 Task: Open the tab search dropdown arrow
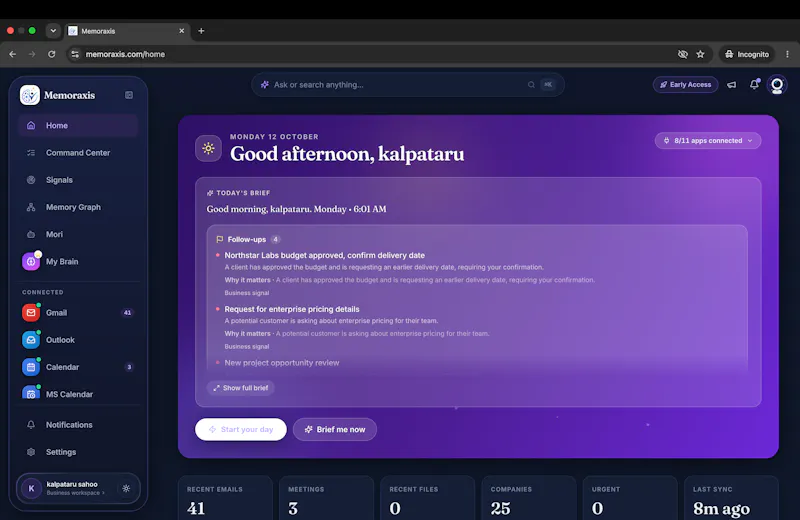(x=53, y=31)
